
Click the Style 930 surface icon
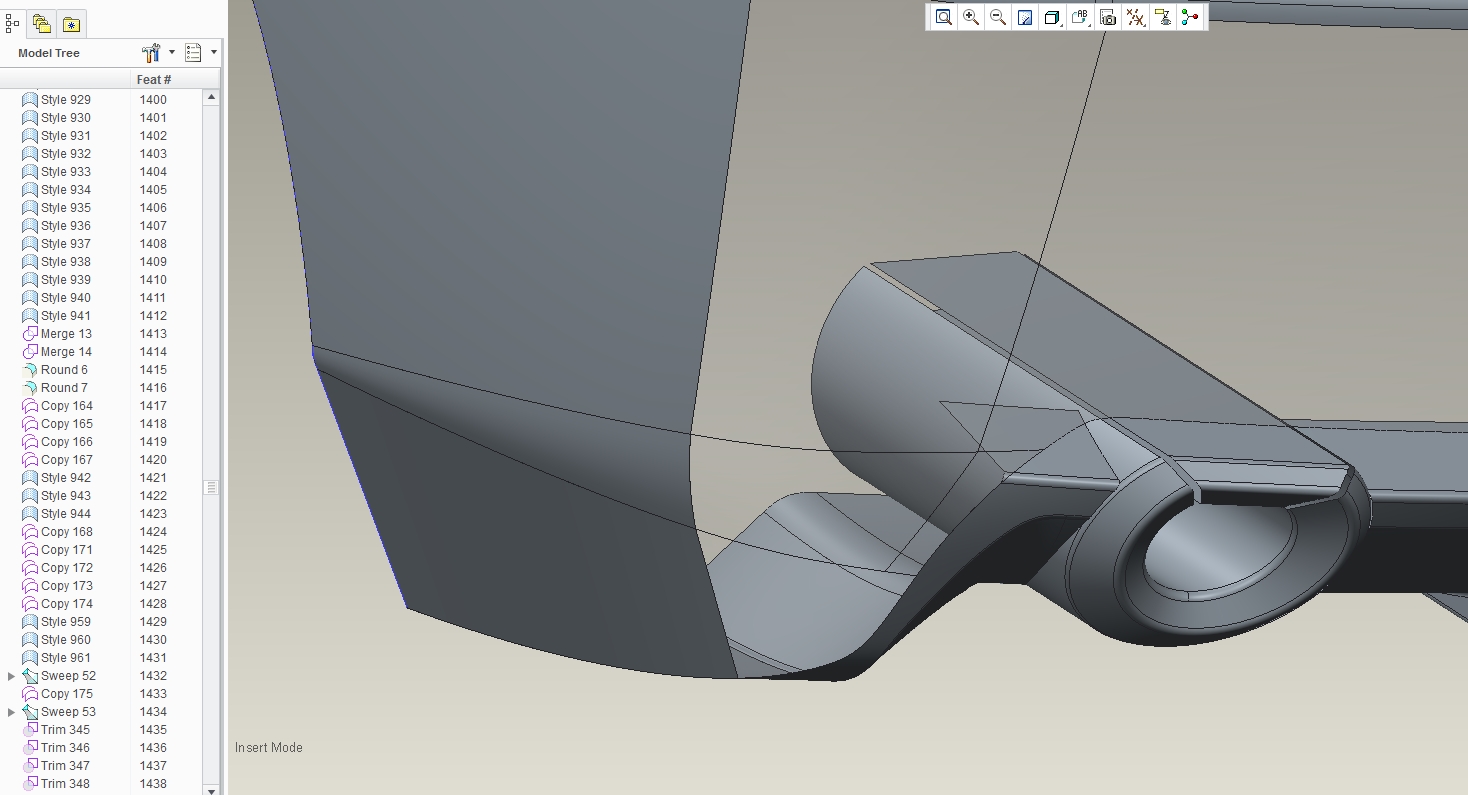pos(30,118)
